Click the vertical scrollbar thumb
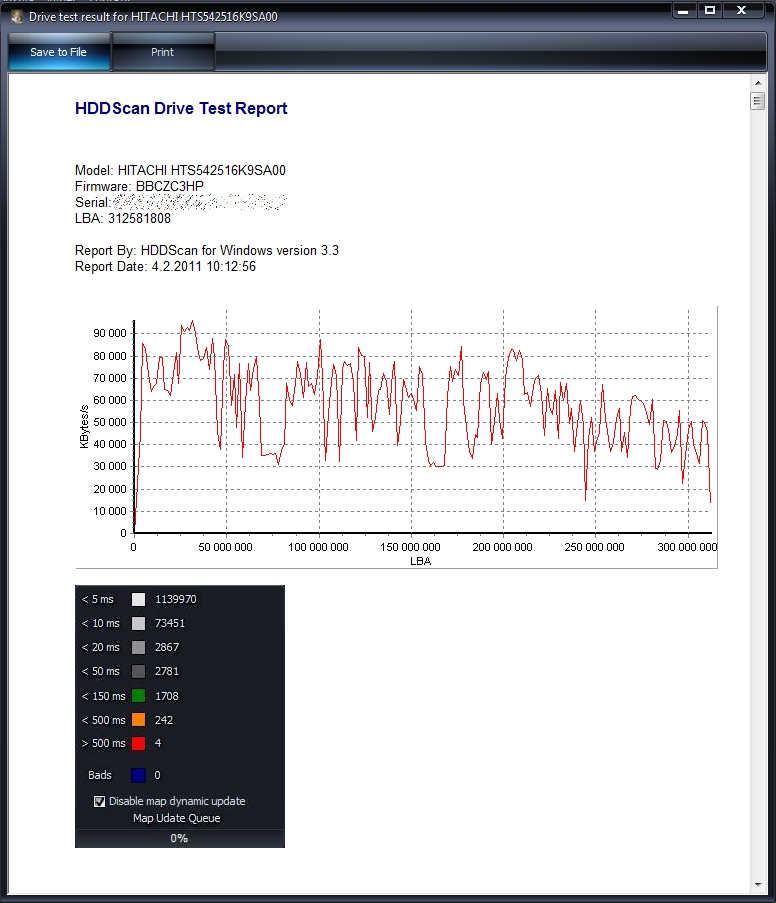The width and height of the screenshot is (776, 903). 757,102
